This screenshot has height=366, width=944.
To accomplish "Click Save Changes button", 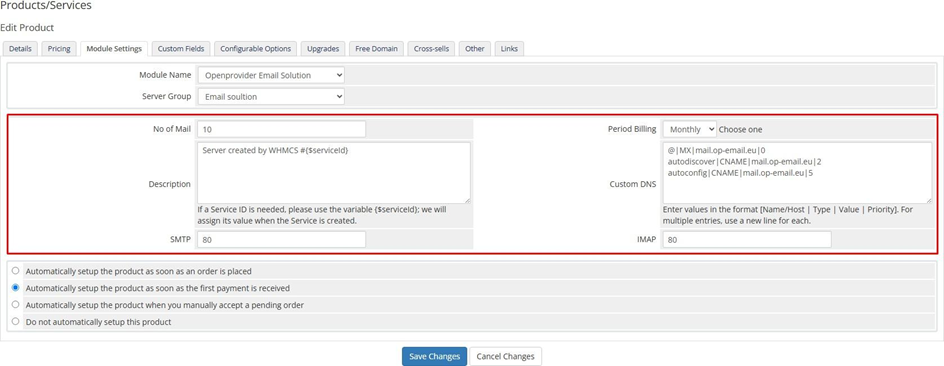I will pos(435,356).
